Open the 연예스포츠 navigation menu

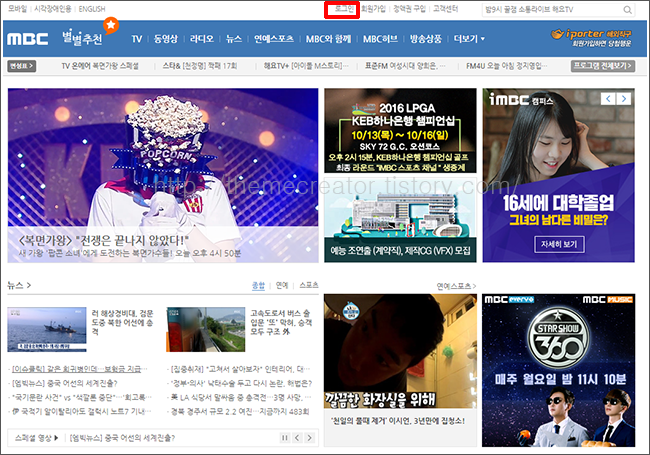coord(274,39)
